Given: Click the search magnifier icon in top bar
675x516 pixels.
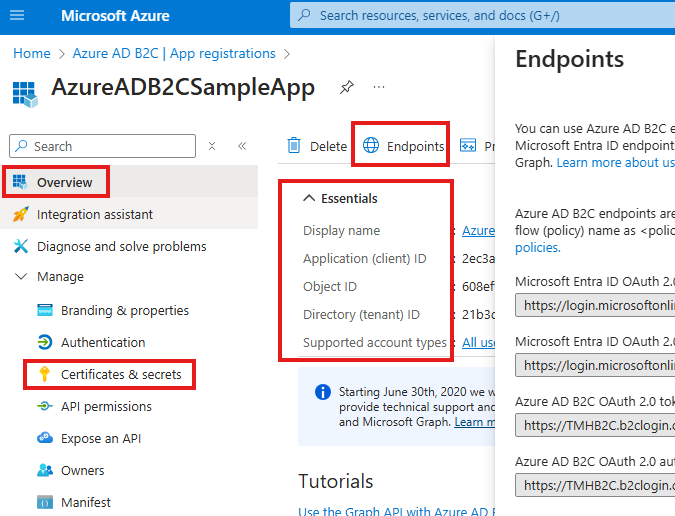Looking at the screenshot, I should coord(304,15).
